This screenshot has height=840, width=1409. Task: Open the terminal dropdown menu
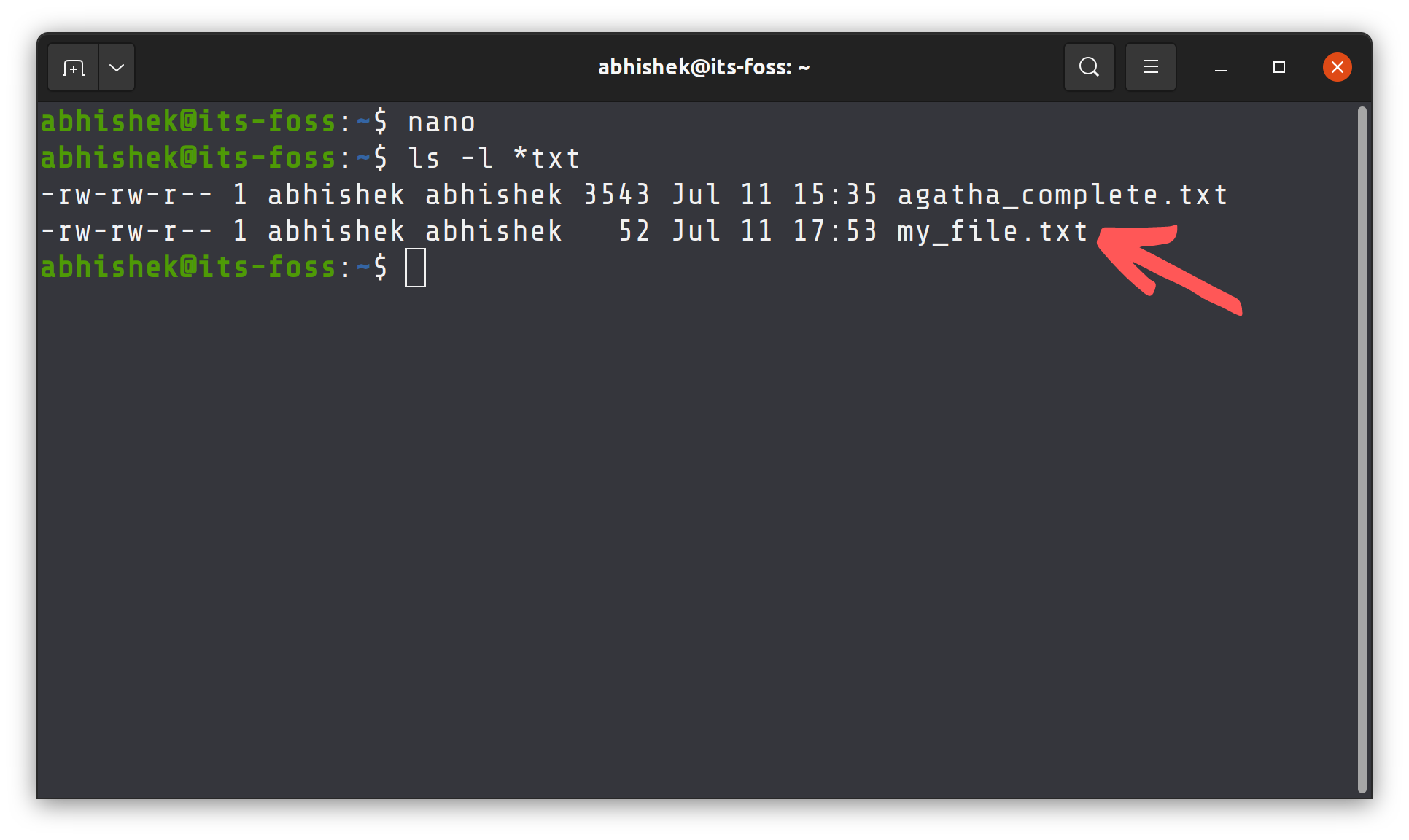(117, 67)
